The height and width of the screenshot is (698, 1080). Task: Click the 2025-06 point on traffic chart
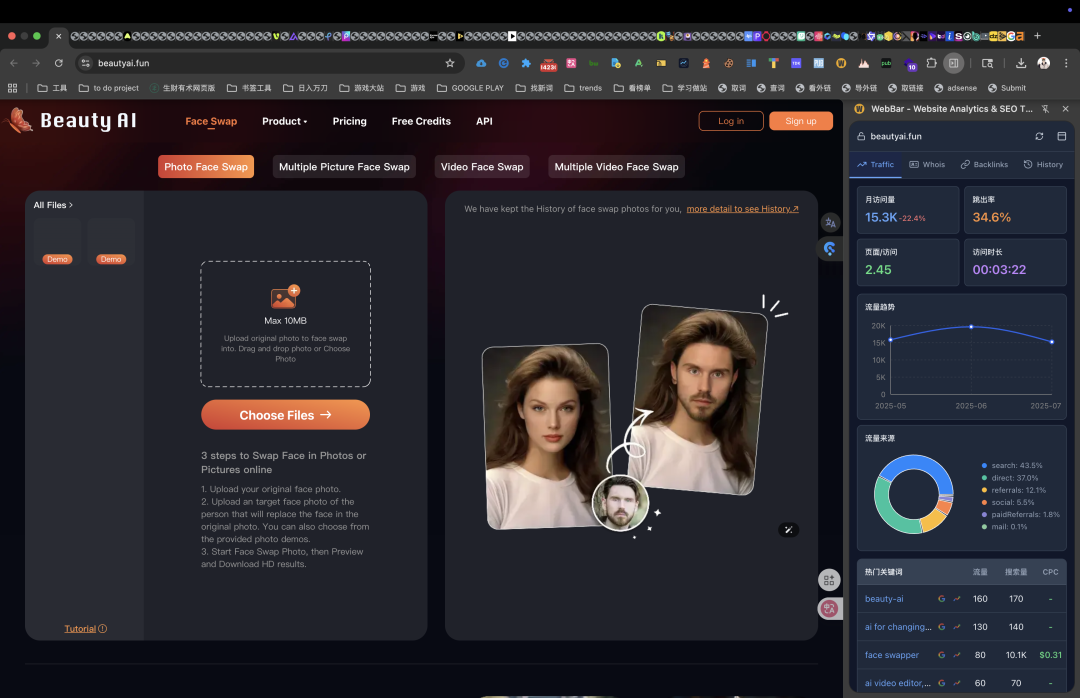pyautogui.click(x=971, y=327)
